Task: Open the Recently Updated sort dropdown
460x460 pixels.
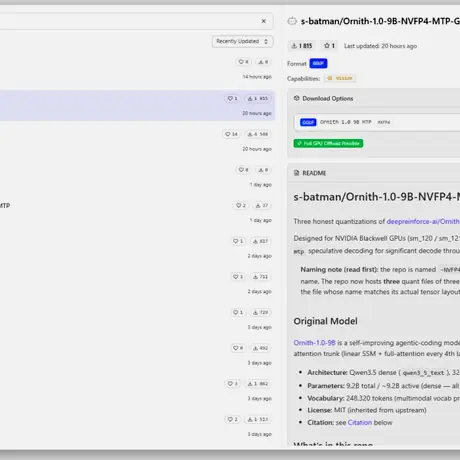Action: 242,41
